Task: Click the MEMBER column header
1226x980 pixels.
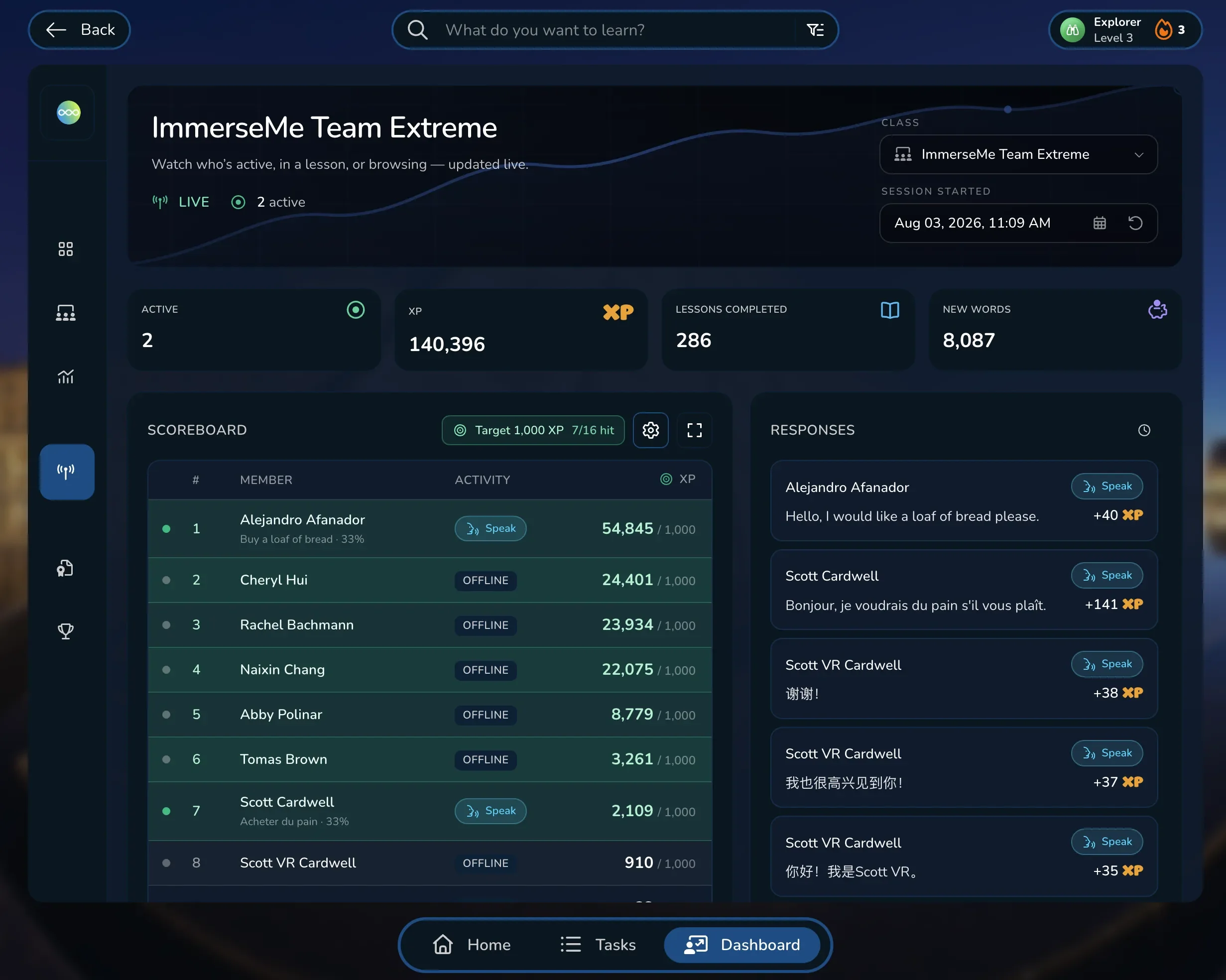Action: coord(265,480)
